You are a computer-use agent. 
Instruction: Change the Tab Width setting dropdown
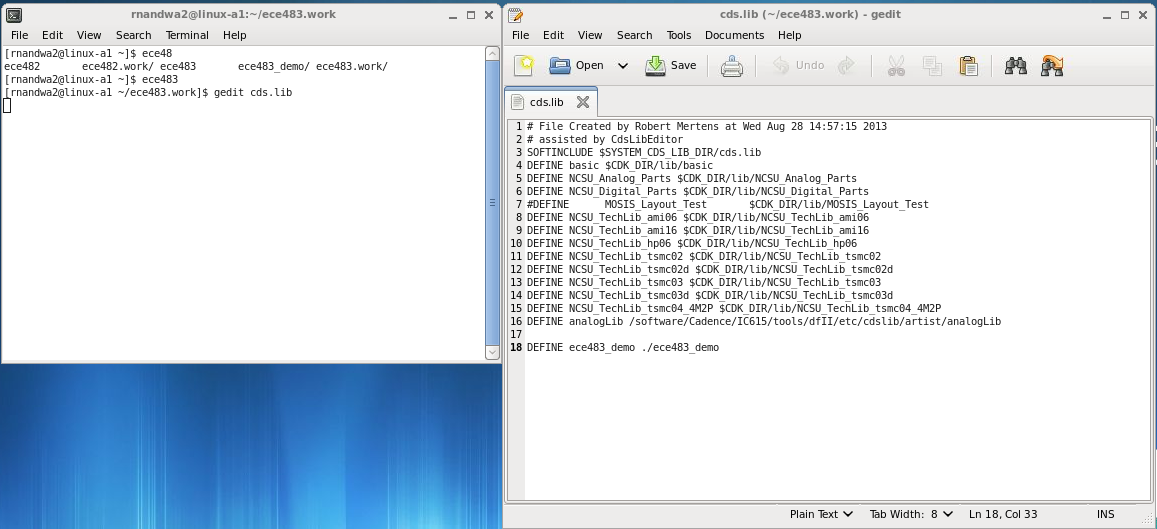tap(911, 514)
